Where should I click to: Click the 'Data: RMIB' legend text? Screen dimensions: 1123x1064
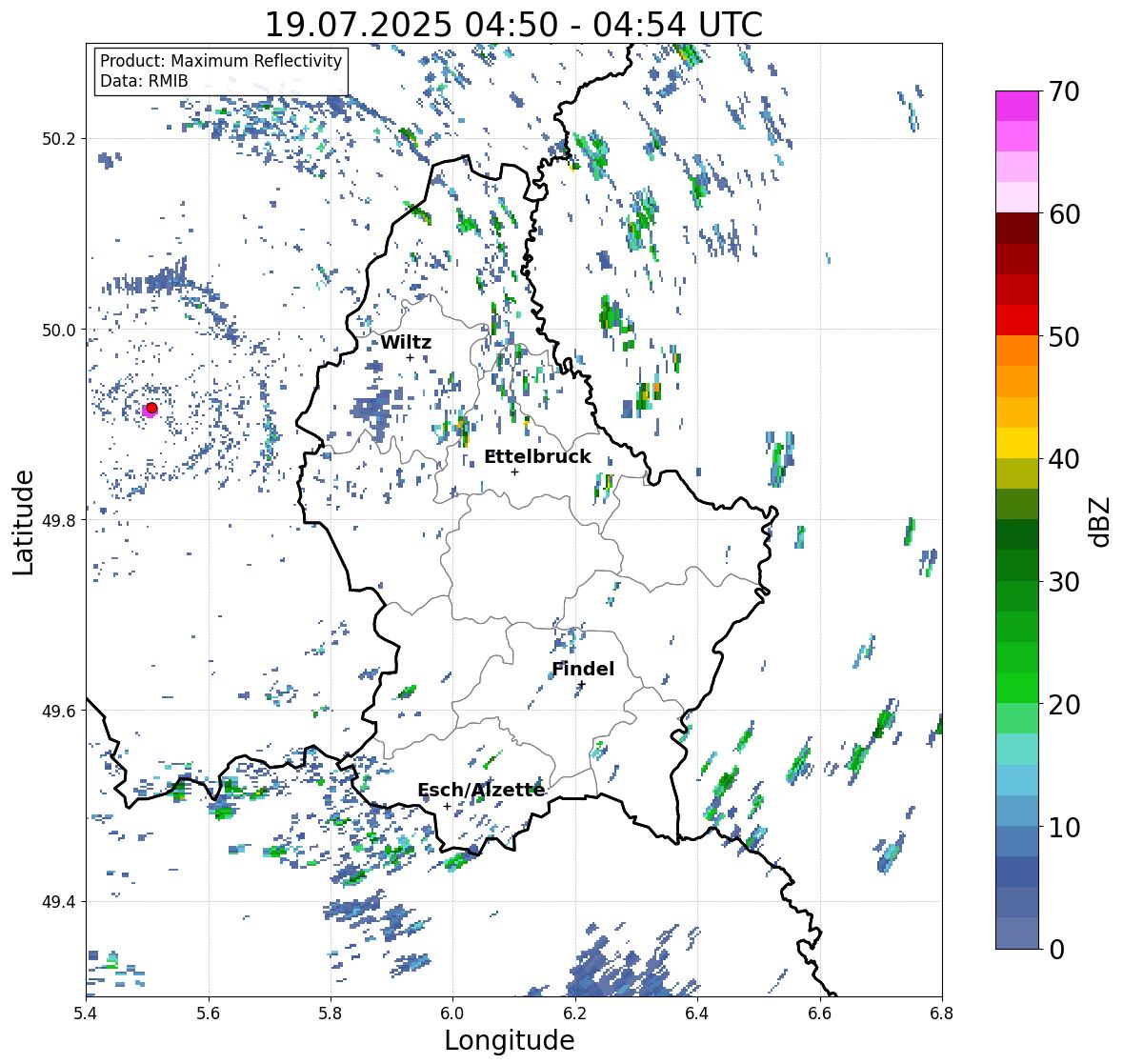144,81
